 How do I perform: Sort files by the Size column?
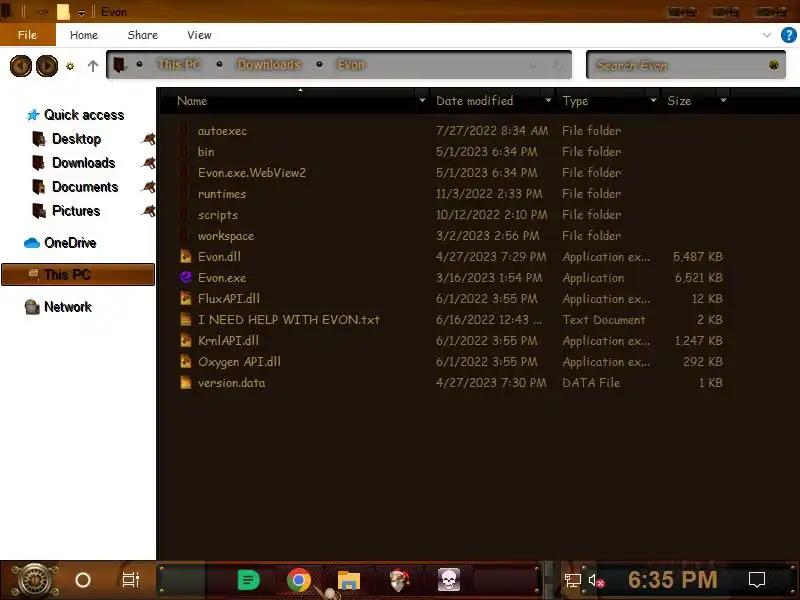coord(679,101)
